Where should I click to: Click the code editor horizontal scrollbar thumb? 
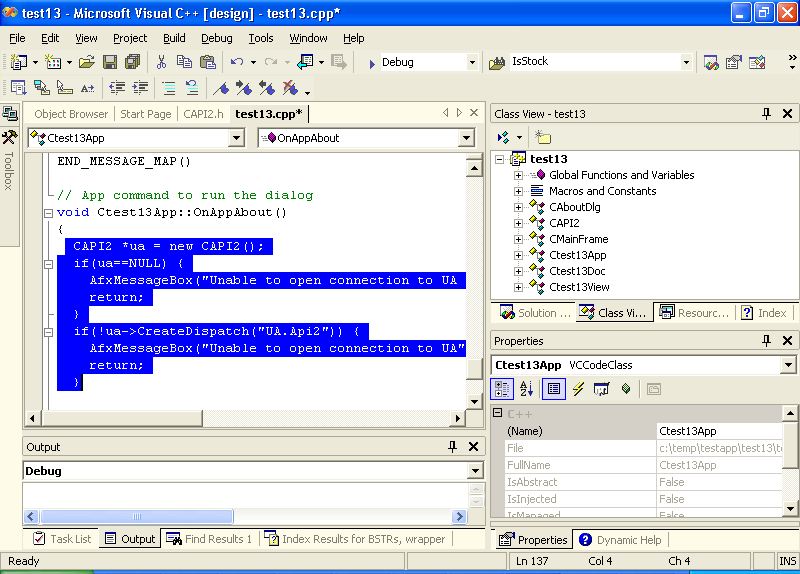tap(122, 418)
